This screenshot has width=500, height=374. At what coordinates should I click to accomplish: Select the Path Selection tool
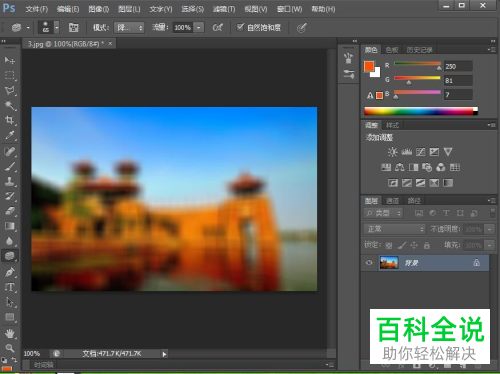(x=10, y=302)
